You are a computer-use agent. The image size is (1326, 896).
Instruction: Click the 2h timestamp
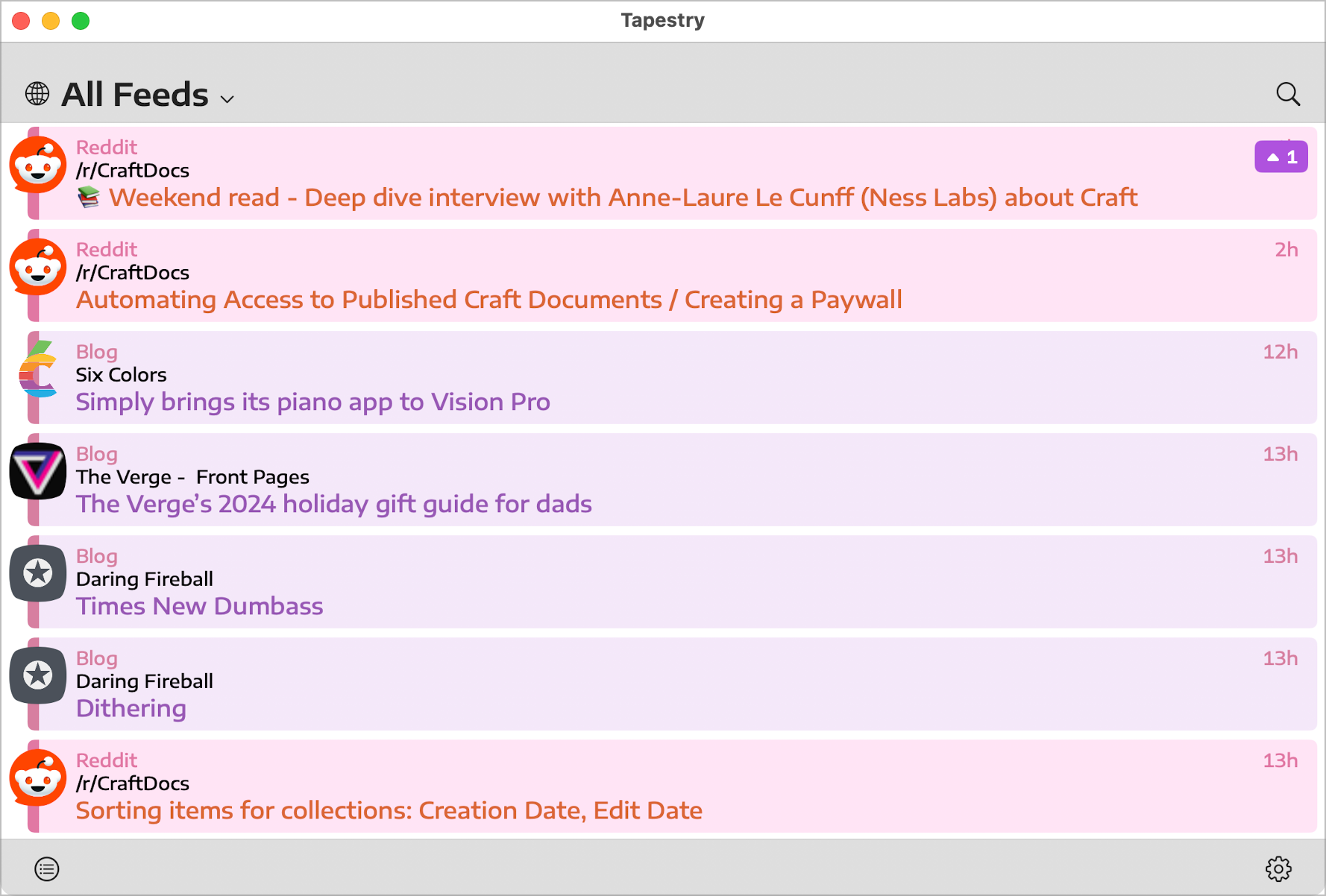[x=1286, y=250]
